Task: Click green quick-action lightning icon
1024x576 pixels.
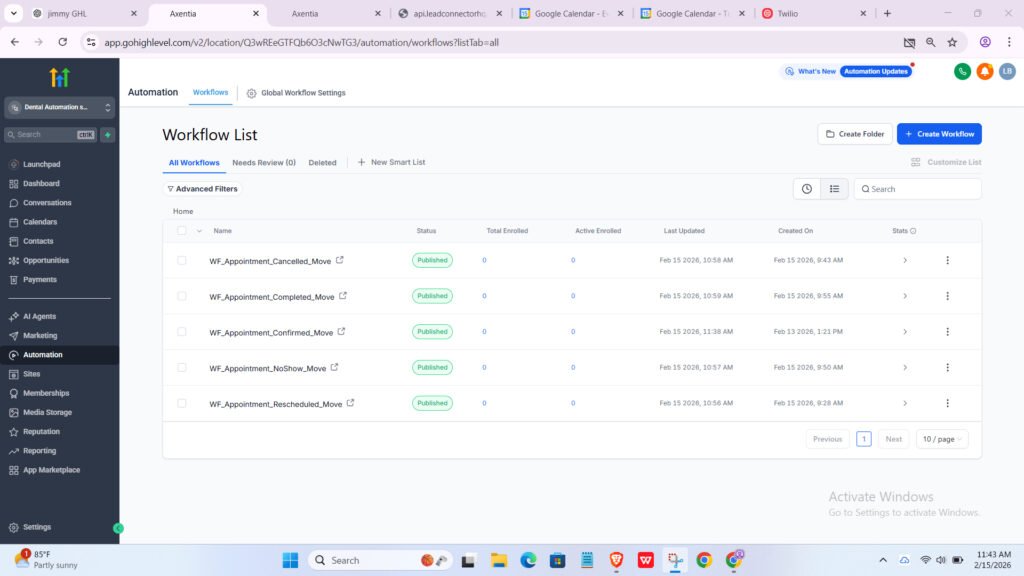Action: click(x=108, y=135)
